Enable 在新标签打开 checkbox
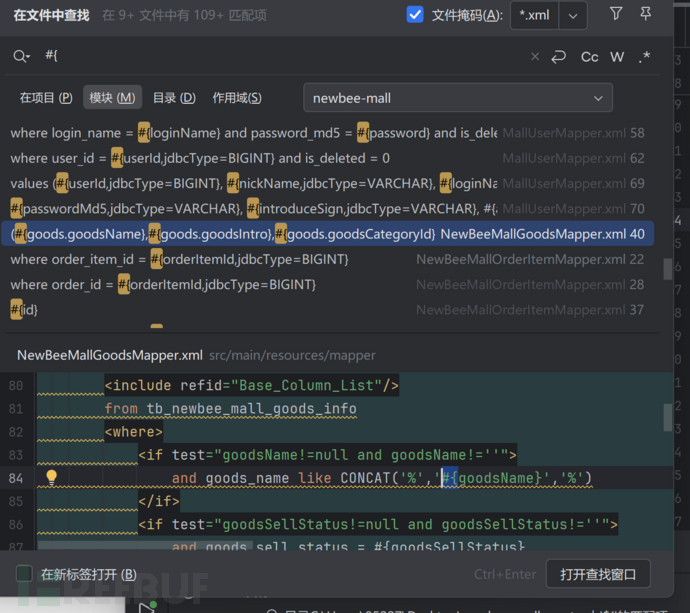Viewport: 690px width, 613px height. (24, 574)
